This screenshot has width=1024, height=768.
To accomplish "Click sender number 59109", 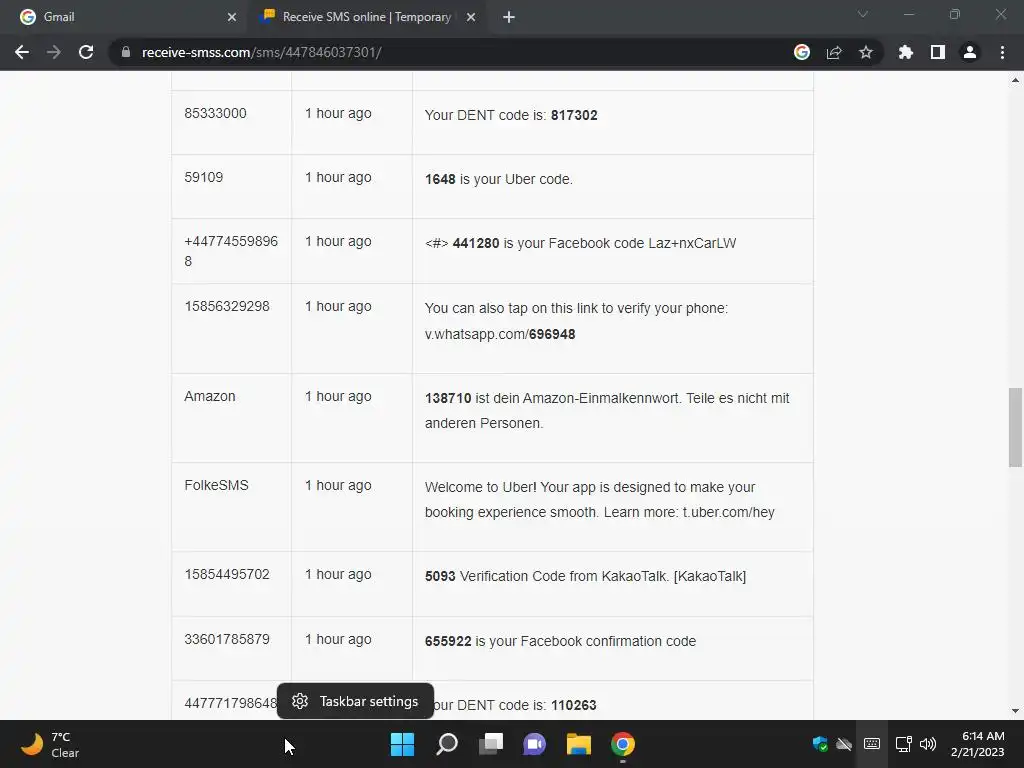I will [204, 177].
